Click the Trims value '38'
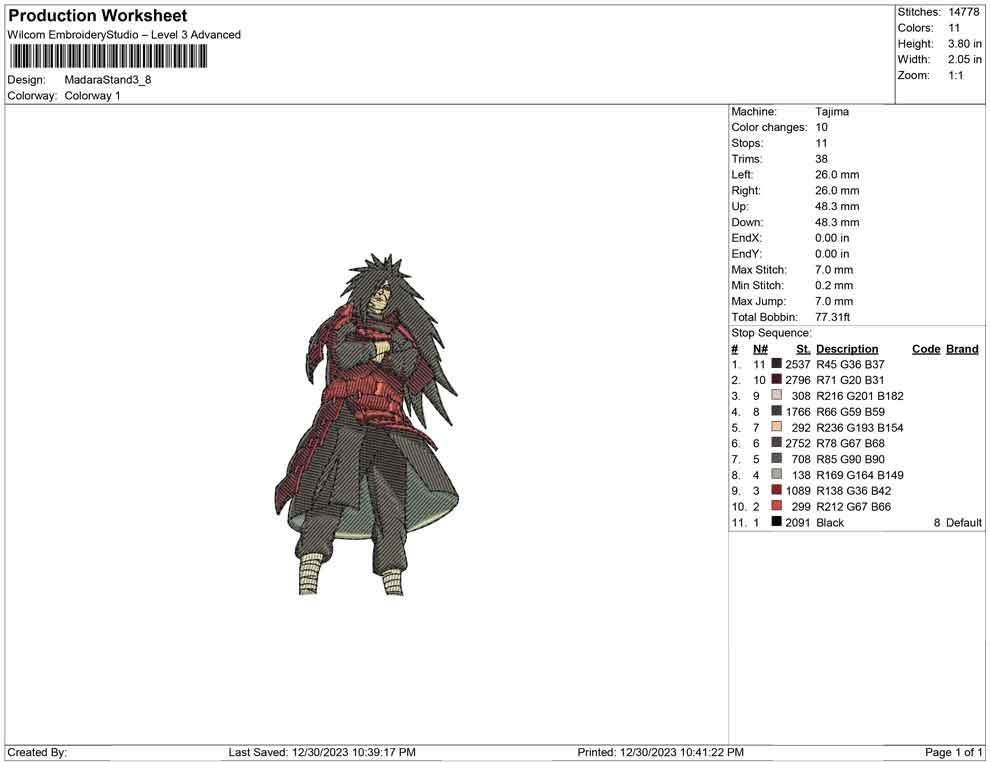This screenshot has height=762, width=990. click(821, 159)
